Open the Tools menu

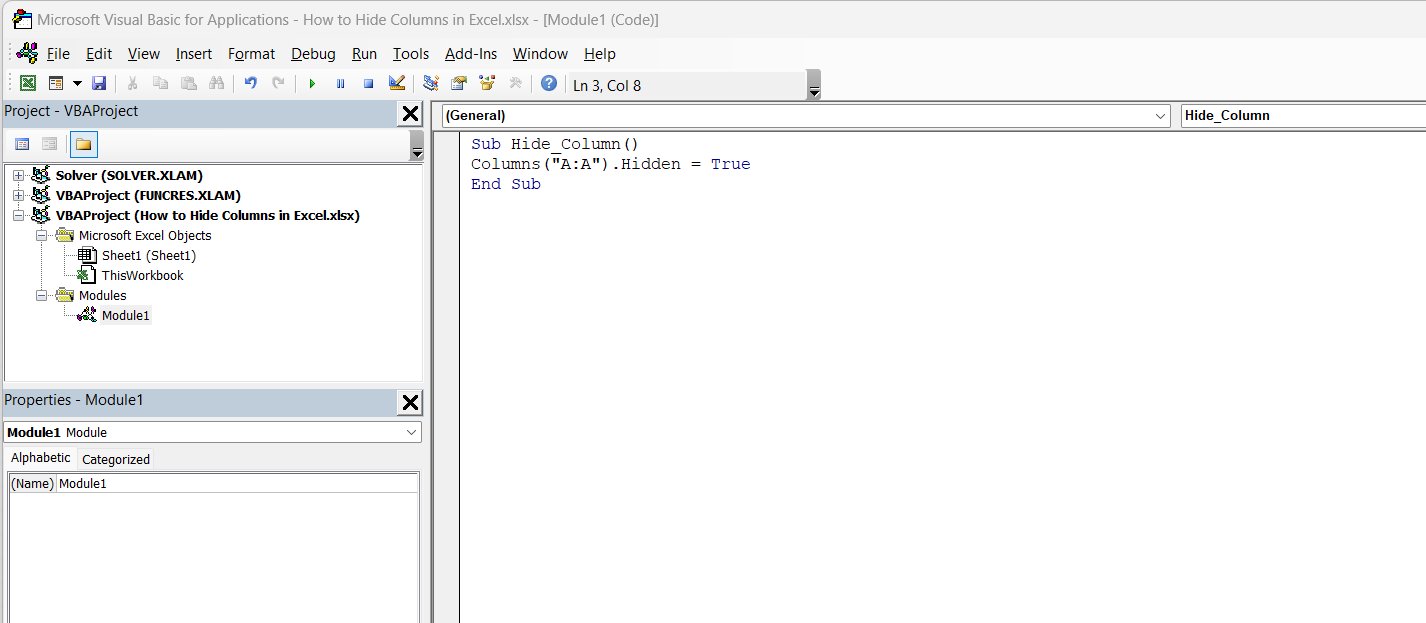click(411, 54)
